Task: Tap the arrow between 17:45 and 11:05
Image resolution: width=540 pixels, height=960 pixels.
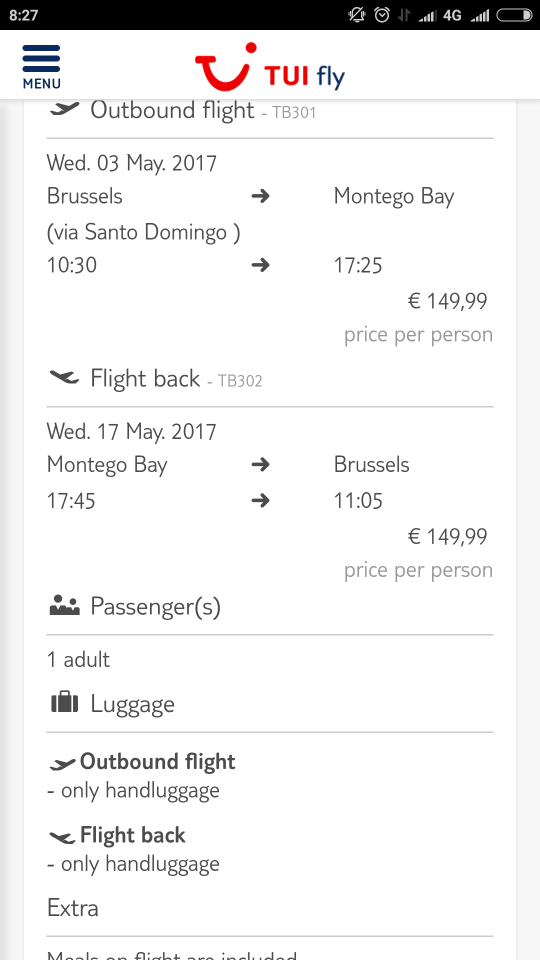Action: coord(260,501)
